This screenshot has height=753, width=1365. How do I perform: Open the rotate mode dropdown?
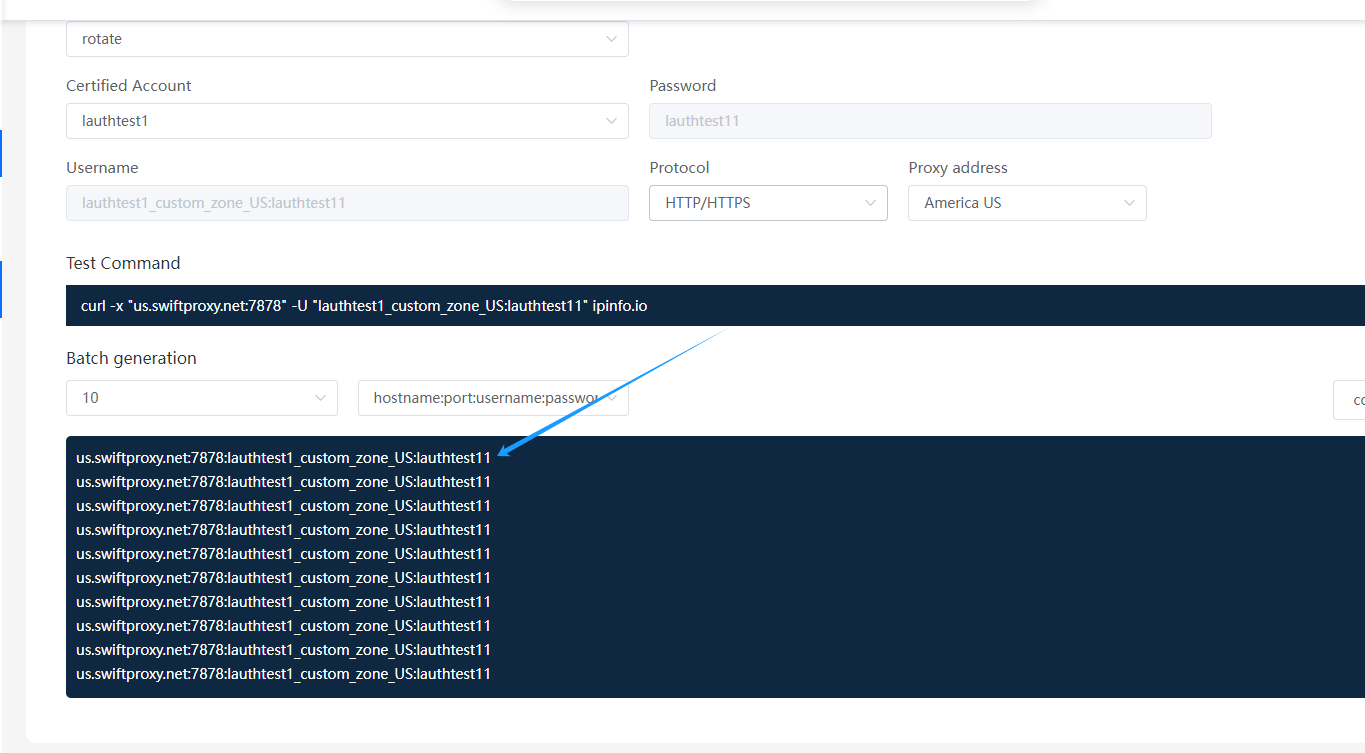pyautogui.click(x=347, y=39)
